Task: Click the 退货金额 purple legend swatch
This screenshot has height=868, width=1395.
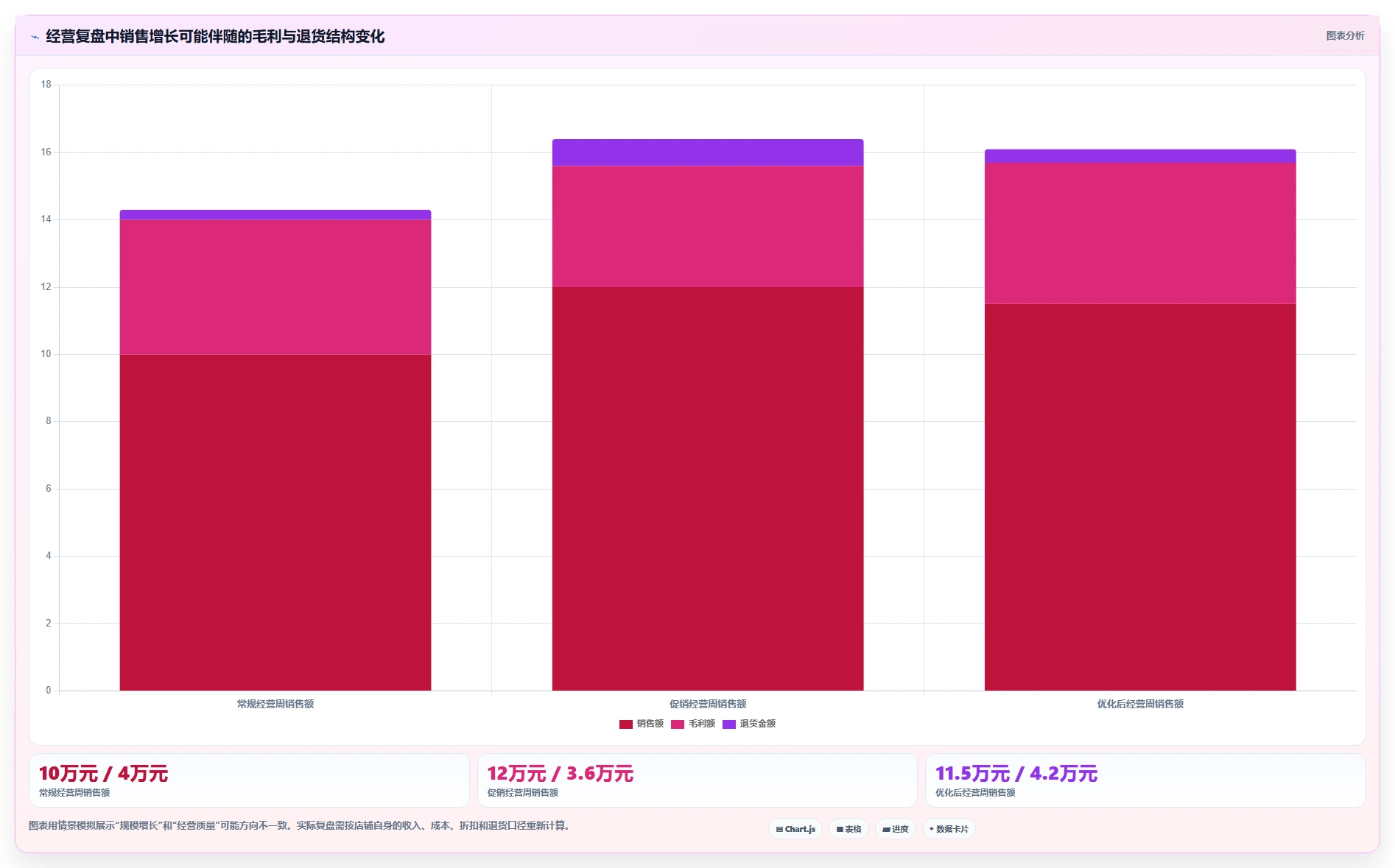Action: [729, 724]
